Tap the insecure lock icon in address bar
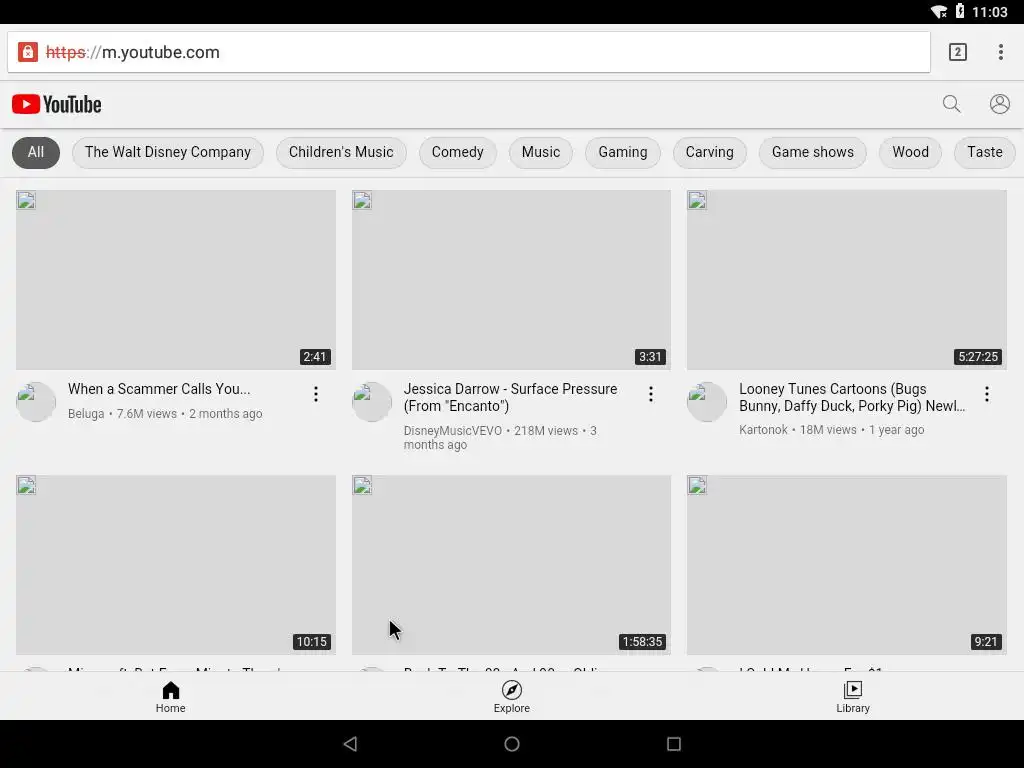This screenshot has height=768, width=1024. point(27,52)
